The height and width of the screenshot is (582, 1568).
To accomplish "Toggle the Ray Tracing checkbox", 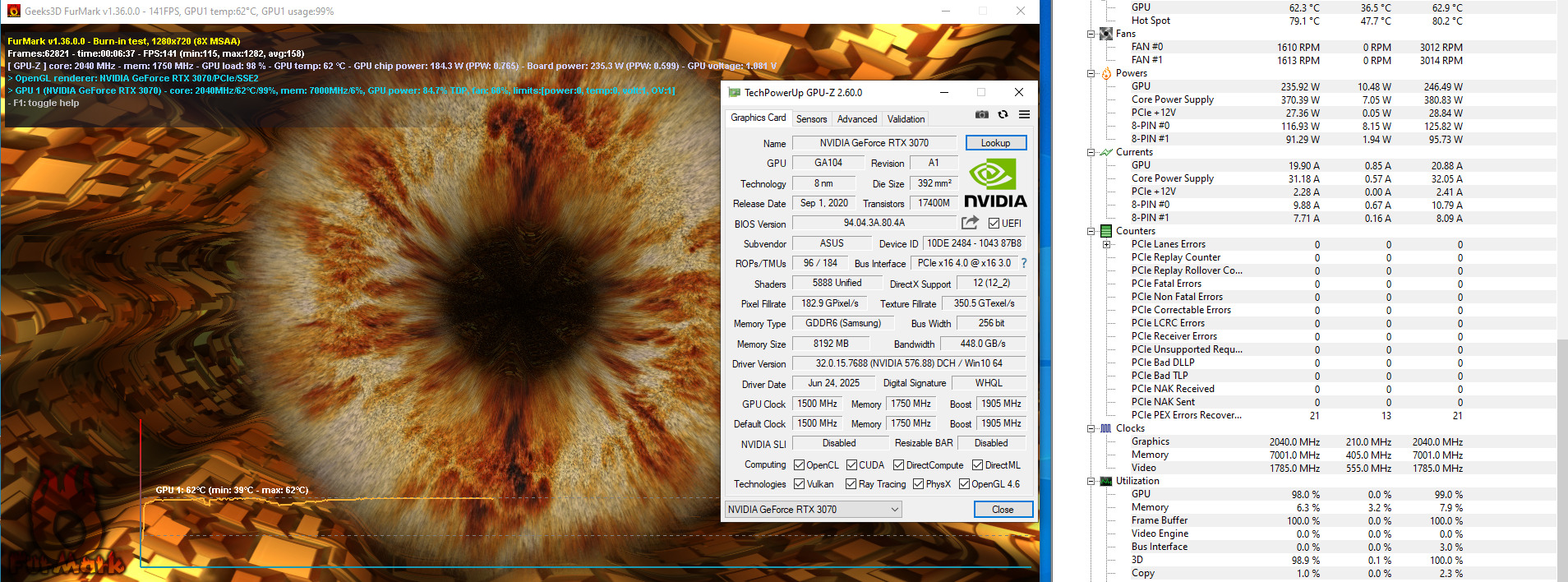I will tap(851, 484).
